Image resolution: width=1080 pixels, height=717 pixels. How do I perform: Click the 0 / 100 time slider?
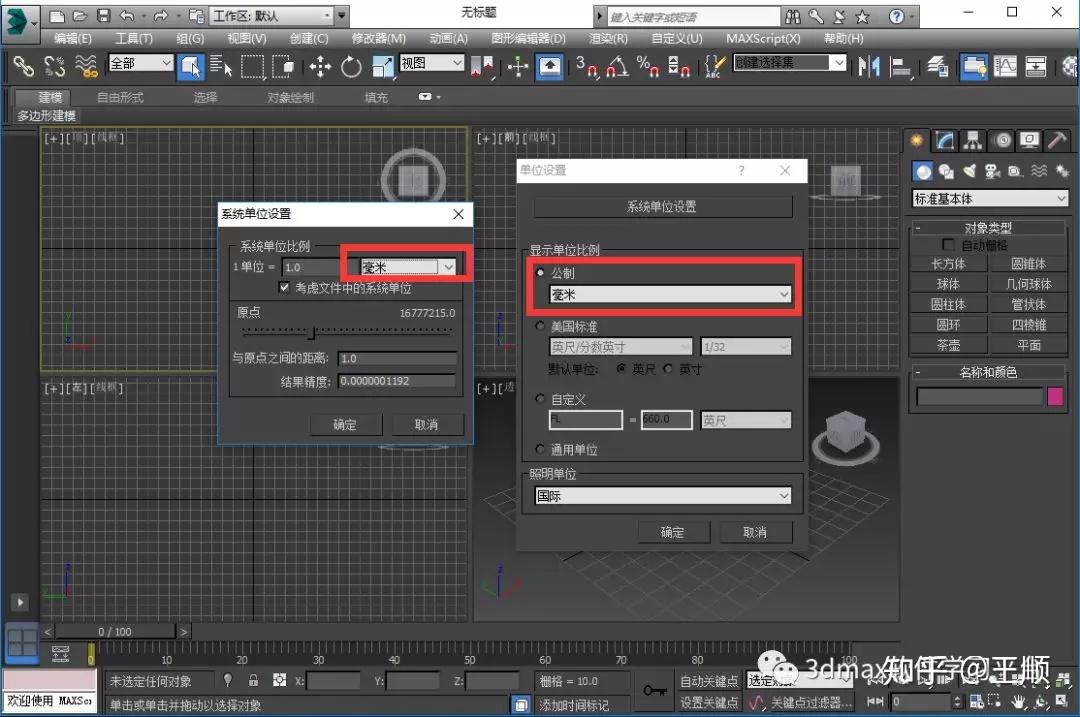point(115,632)
